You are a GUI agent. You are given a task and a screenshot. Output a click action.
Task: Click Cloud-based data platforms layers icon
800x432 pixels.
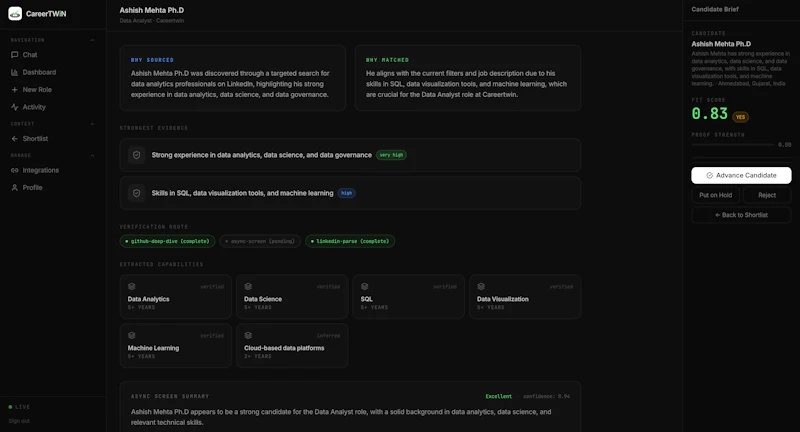[248, 335]
